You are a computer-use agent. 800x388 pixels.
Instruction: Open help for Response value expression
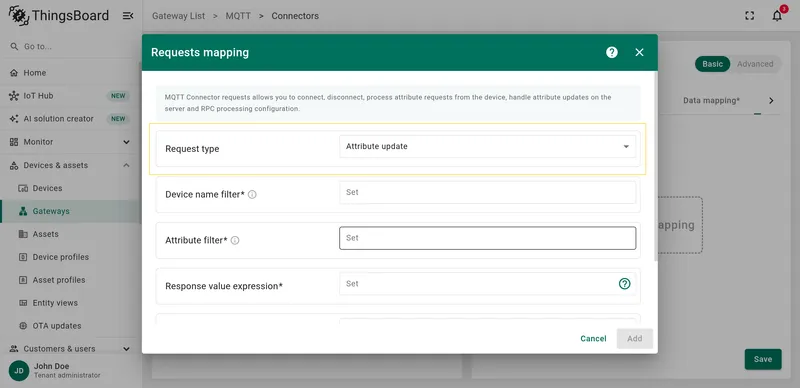point(624,284)
